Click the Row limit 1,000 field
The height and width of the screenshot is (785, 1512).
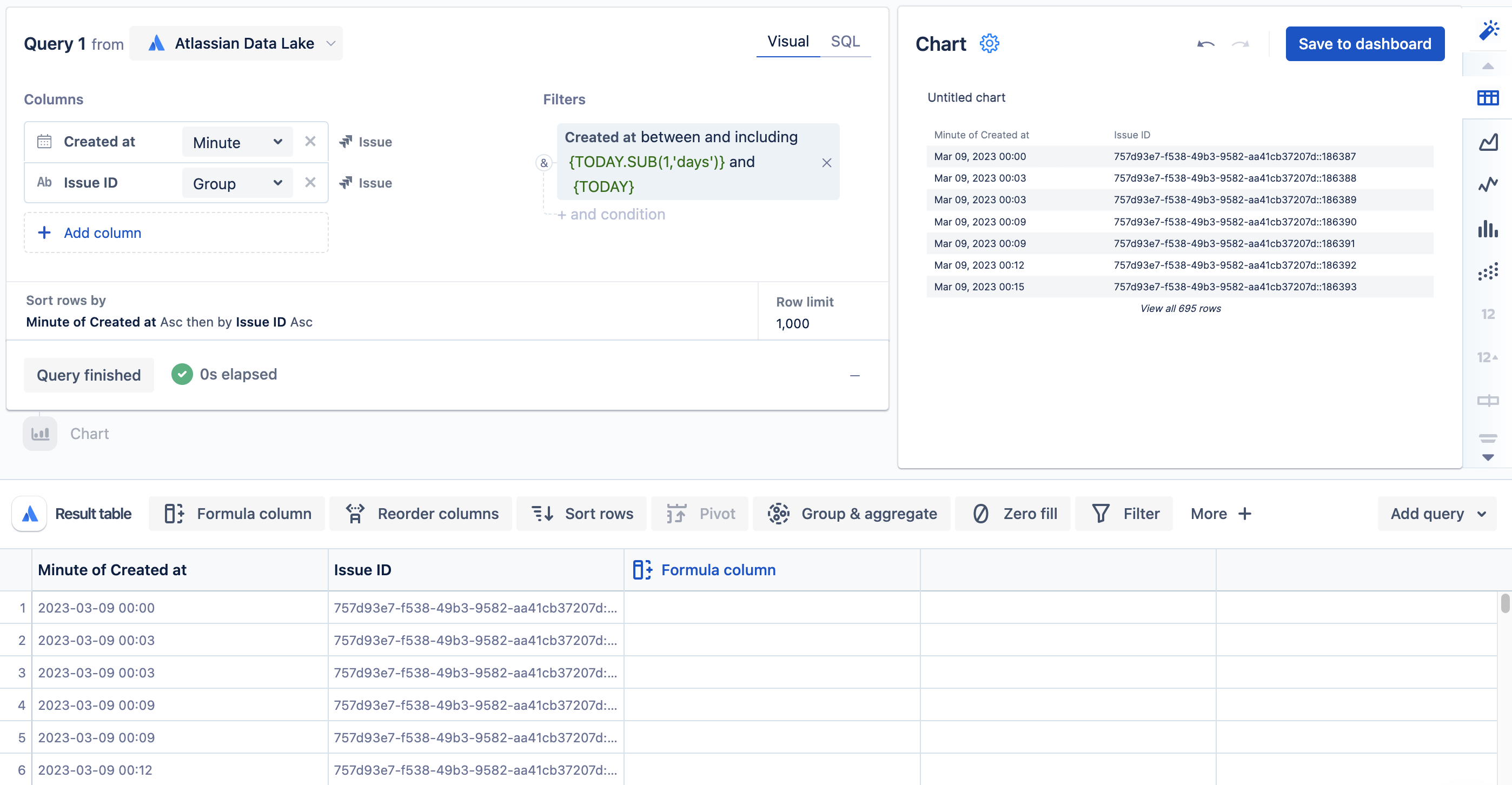coord(792,323)
